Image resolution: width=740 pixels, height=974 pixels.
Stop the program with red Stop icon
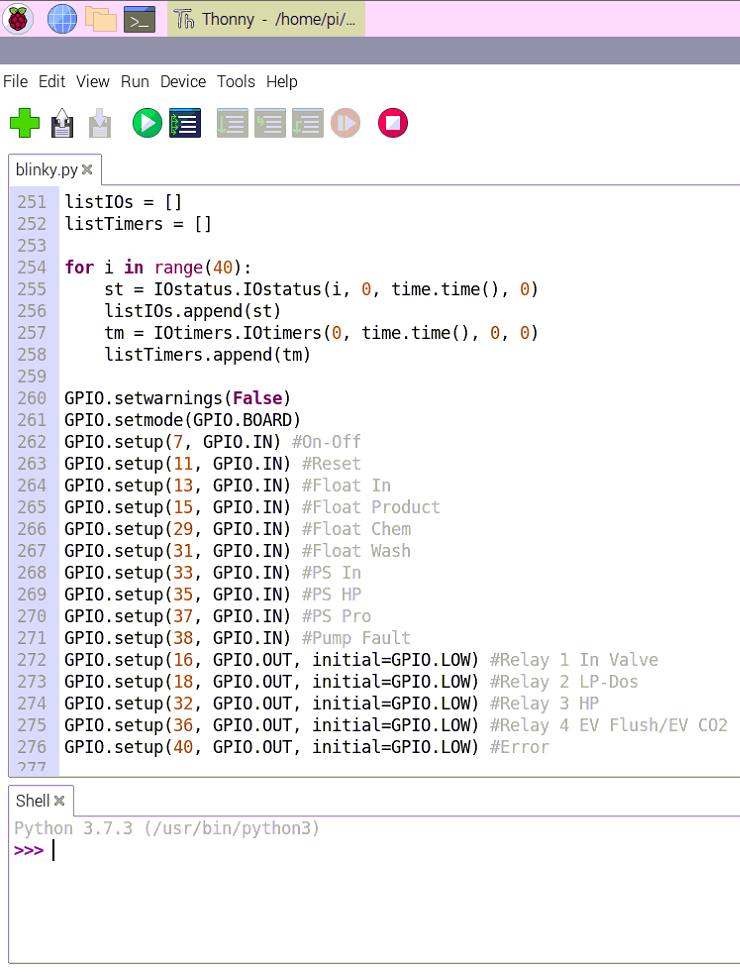click(393, 123)
